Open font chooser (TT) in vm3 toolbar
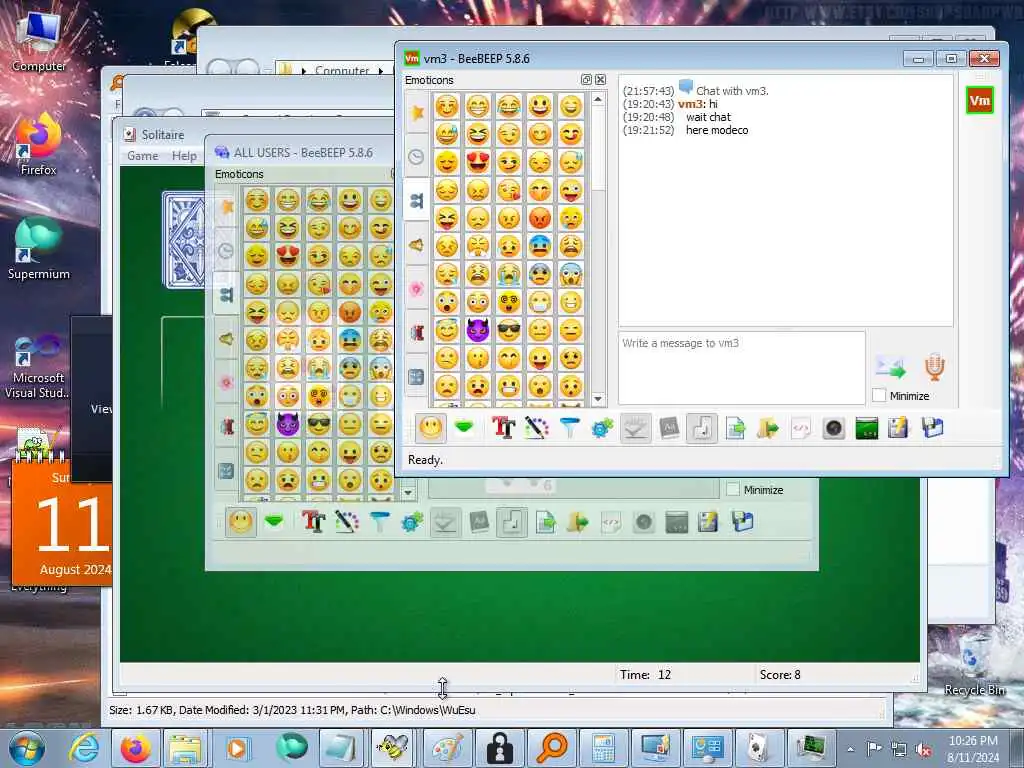1024x768 pixels. 504,428
